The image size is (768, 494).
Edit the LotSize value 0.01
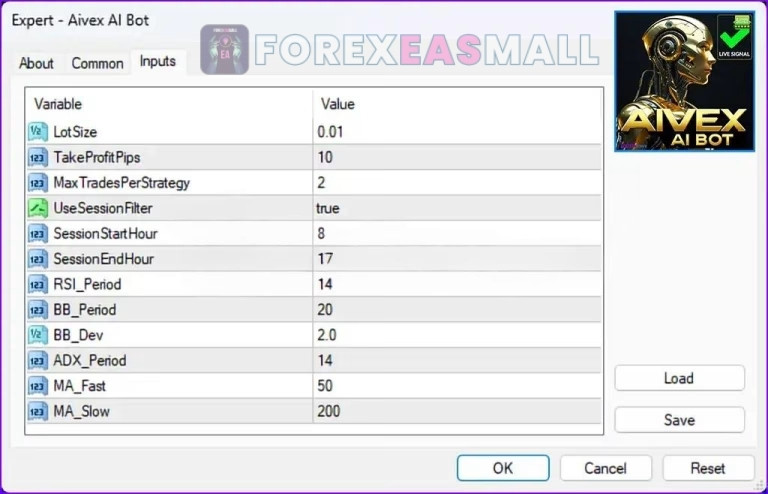pos(457,132)
